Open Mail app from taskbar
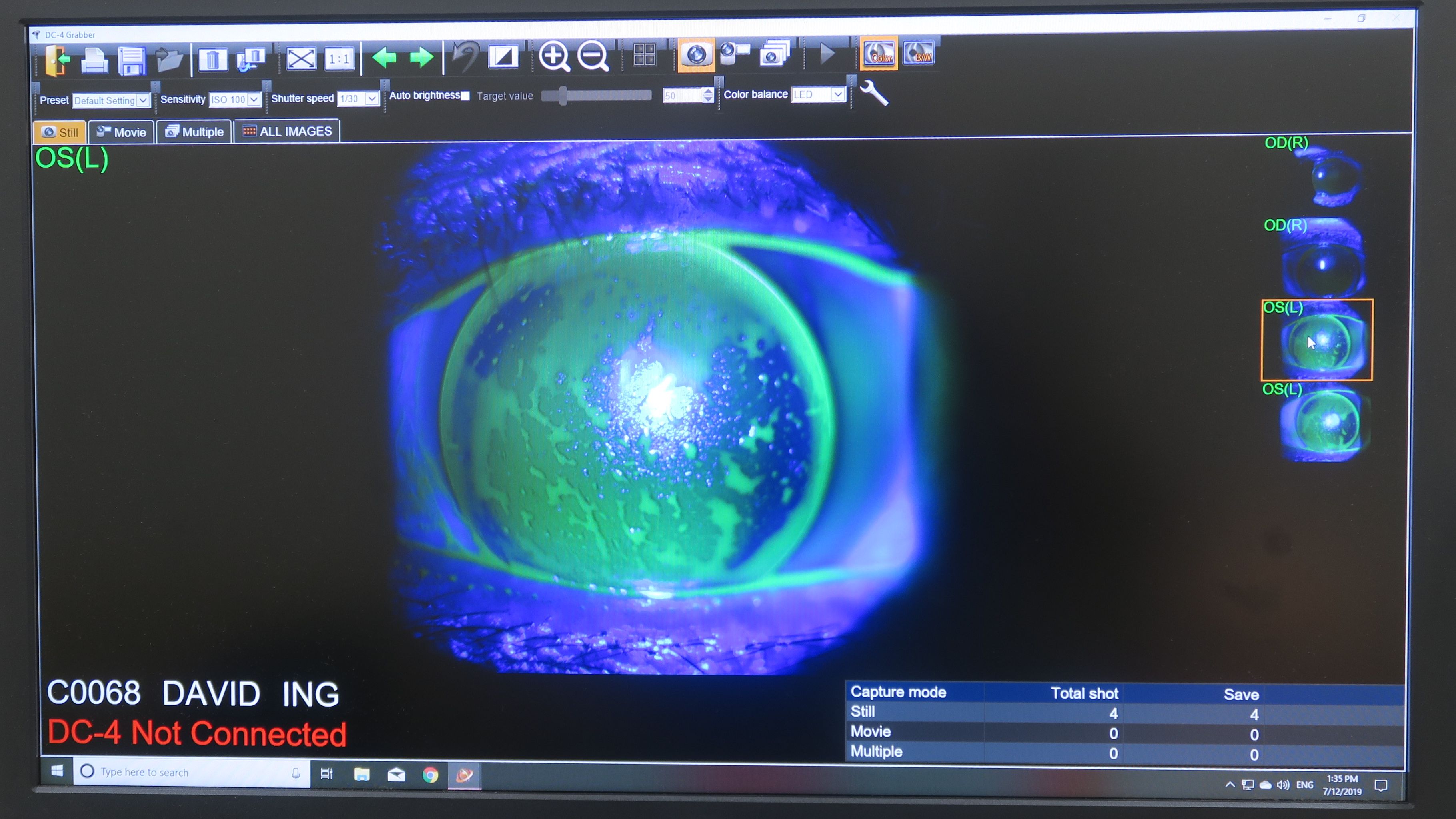Screen dimensions: 1456x819 (396, 775)
